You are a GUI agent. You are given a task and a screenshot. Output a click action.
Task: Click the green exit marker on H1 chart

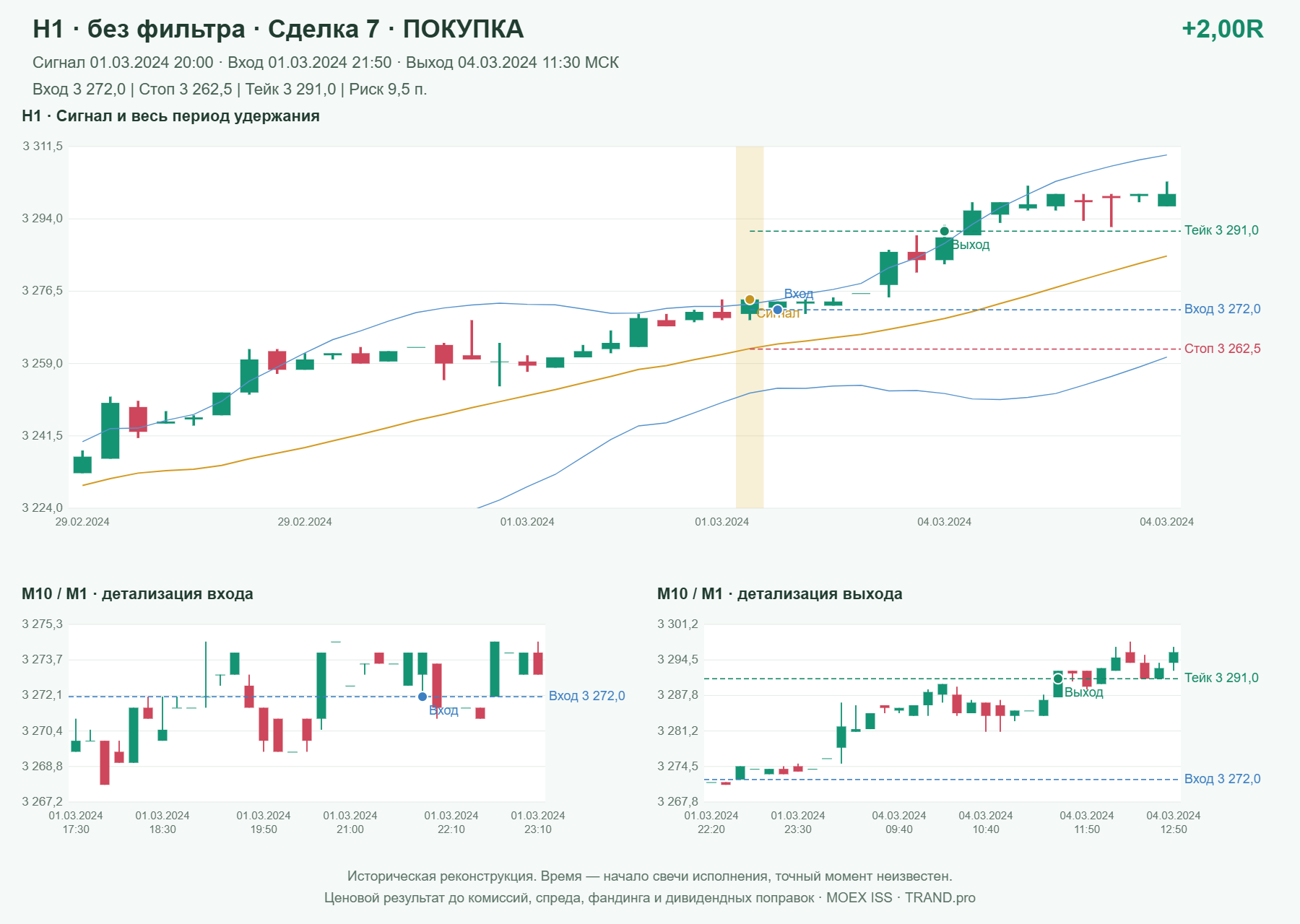click(944, 231)
